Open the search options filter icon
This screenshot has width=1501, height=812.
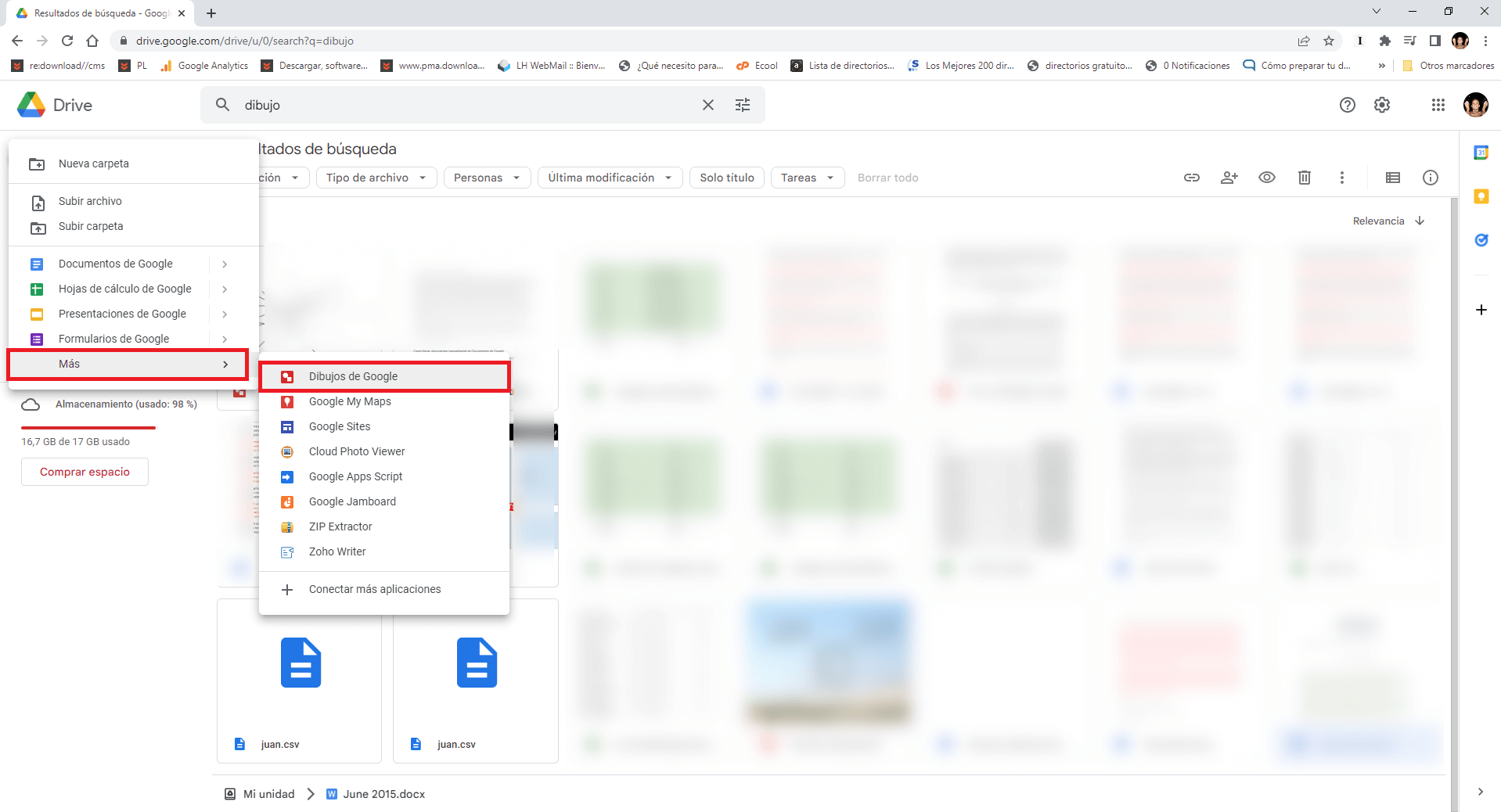(x=743, y=105)
